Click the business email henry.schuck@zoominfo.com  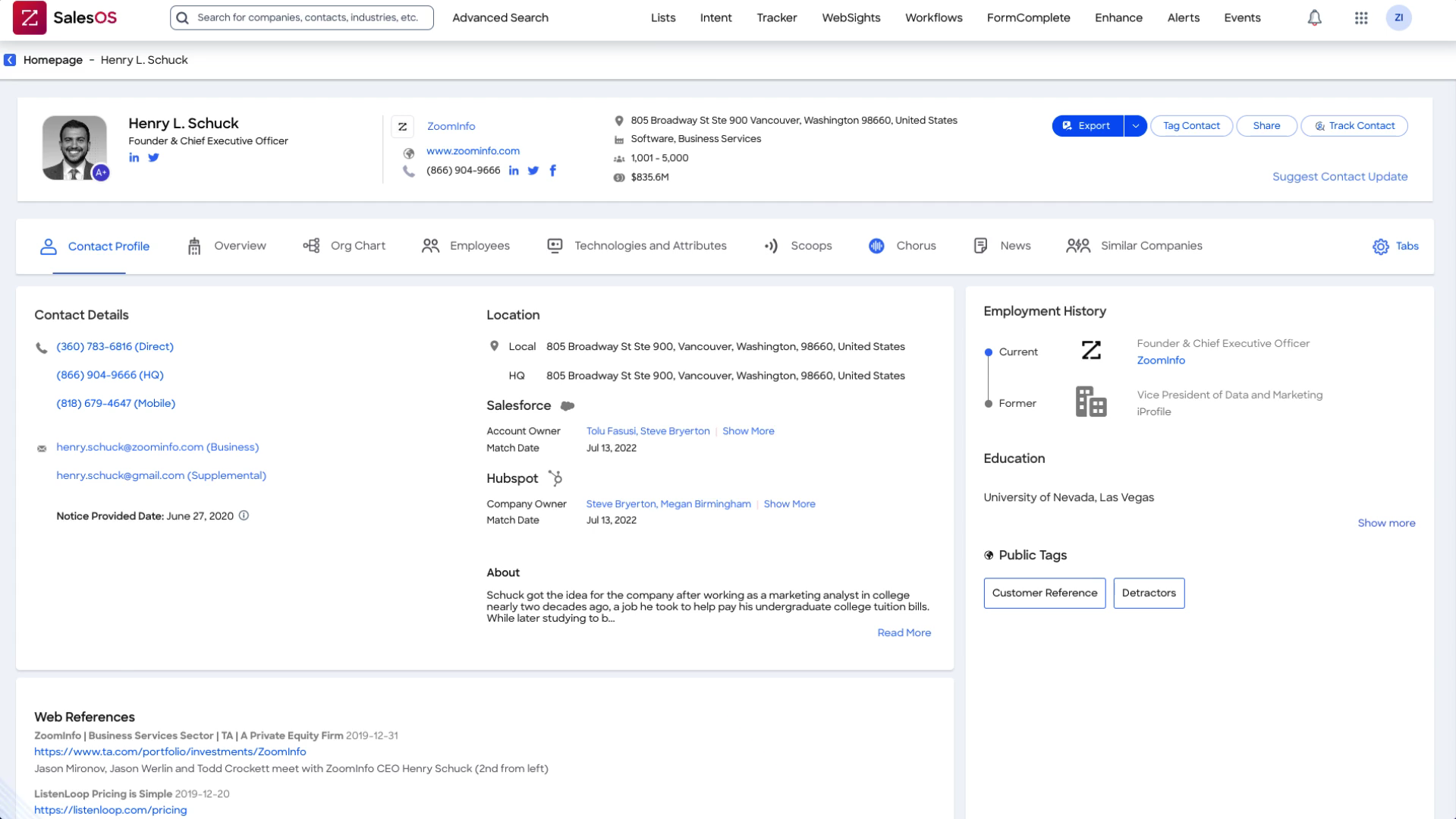157,447
